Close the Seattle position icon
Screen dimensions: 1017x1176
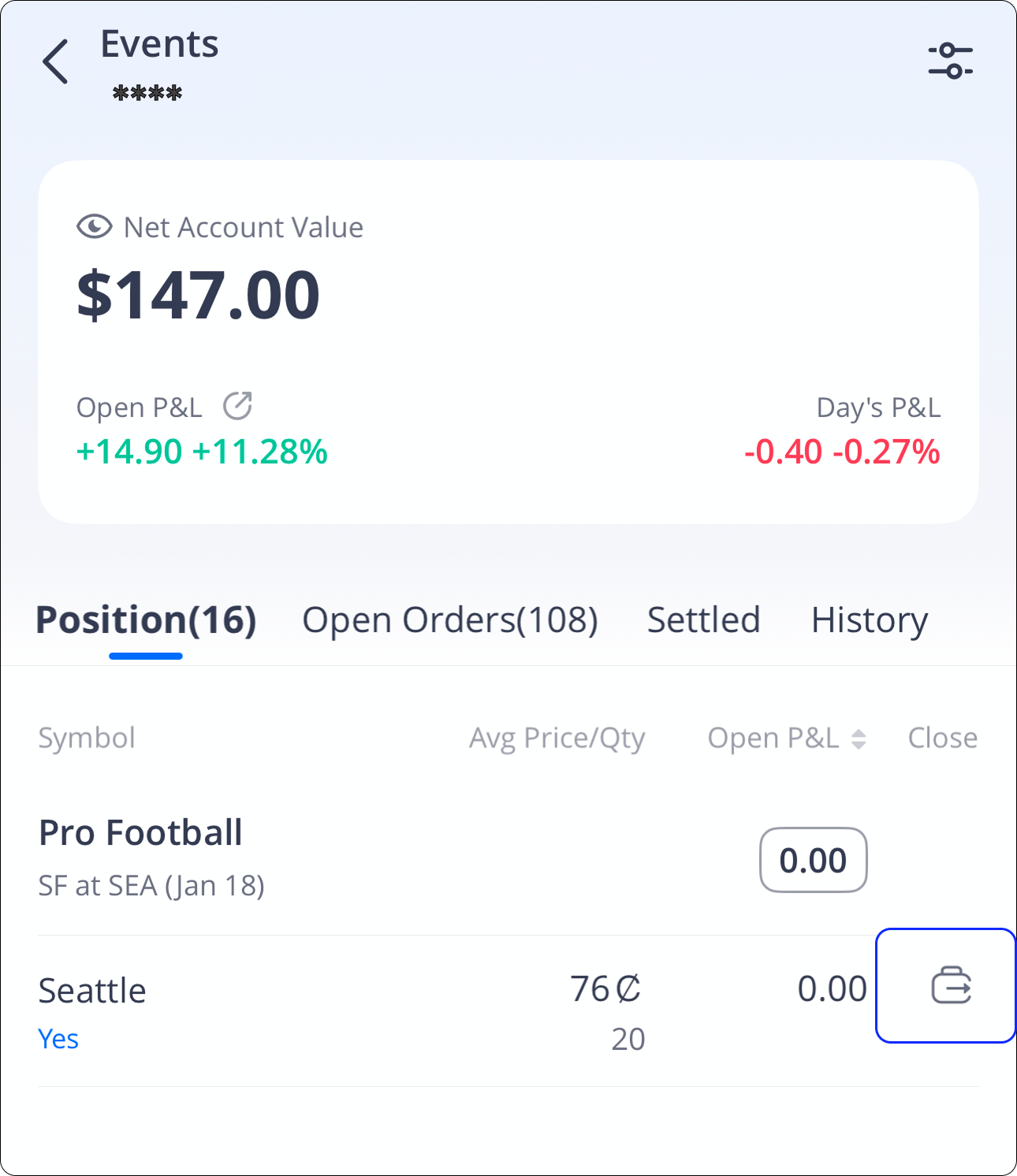[951, 986]
